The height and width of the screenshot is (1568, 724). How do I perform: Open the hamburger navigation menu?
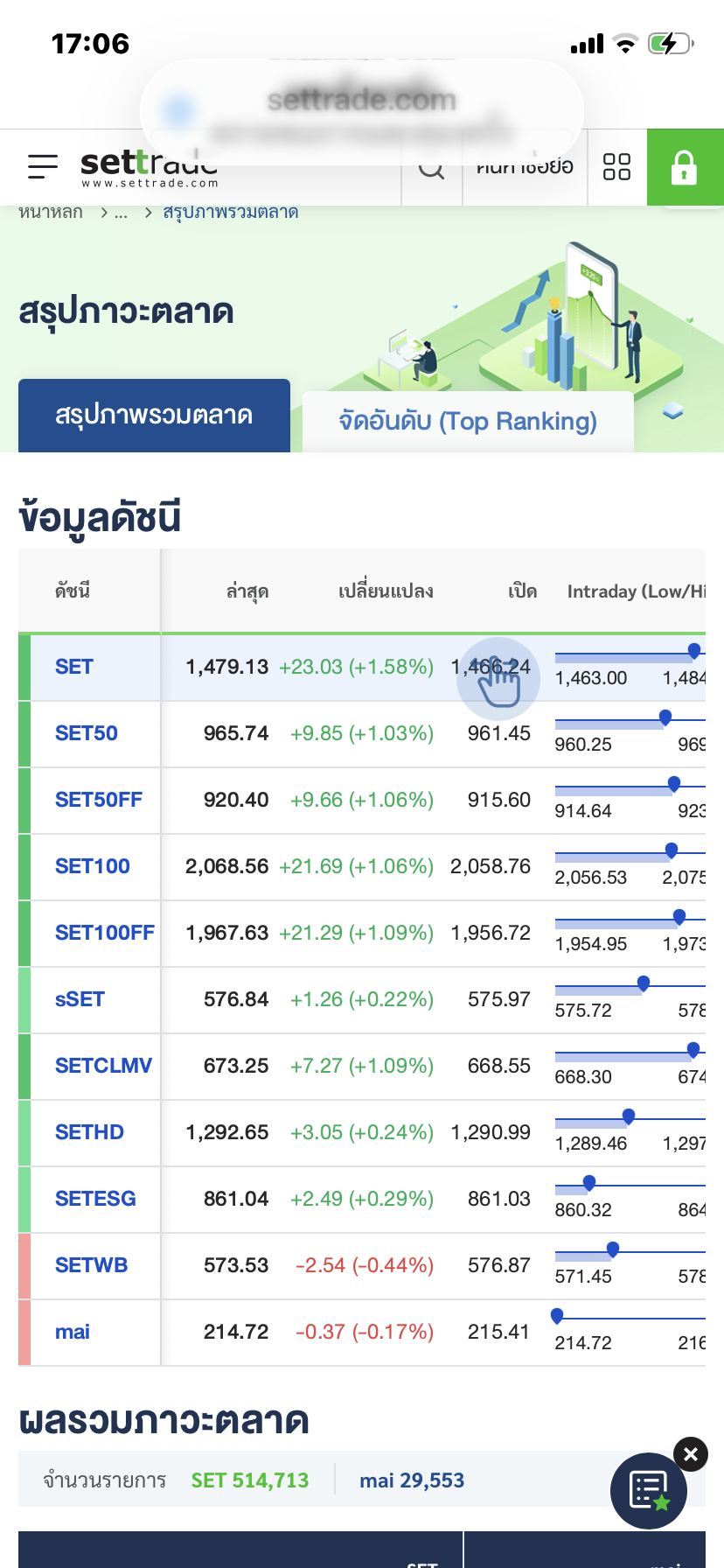42,166
